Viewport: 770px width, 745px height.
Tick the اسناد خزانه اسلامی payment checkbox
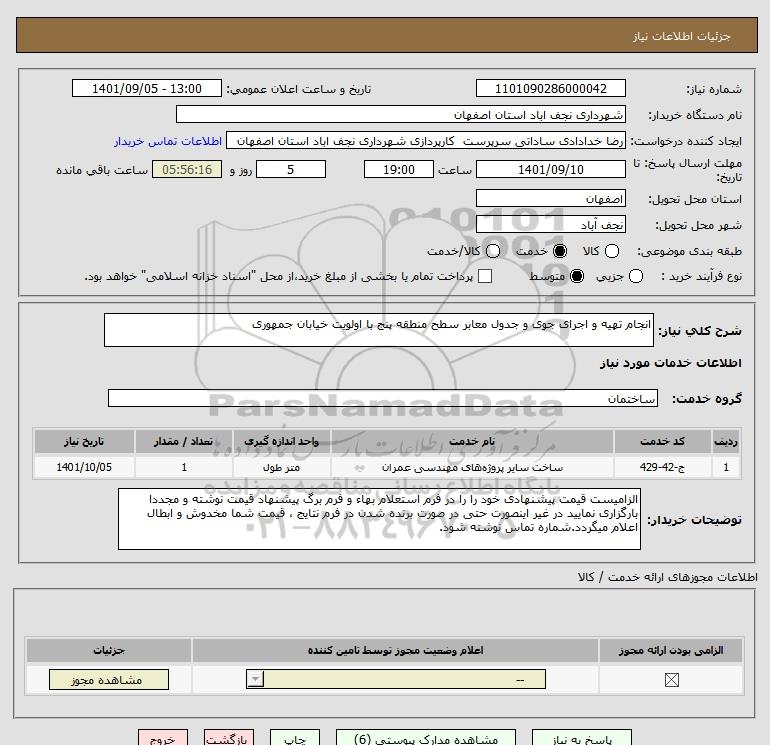(485, 276)
